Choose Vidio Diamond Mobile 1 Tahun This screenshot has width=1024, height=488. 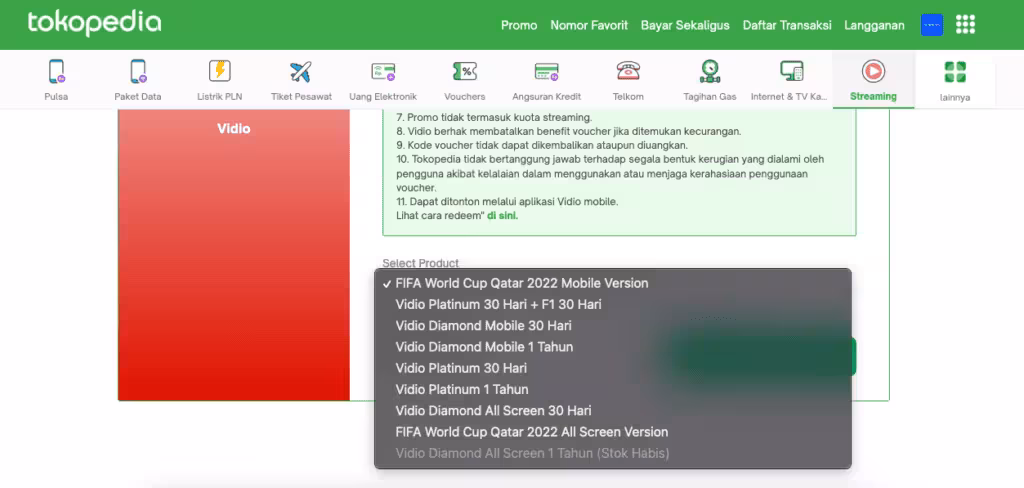coord(613,347)
